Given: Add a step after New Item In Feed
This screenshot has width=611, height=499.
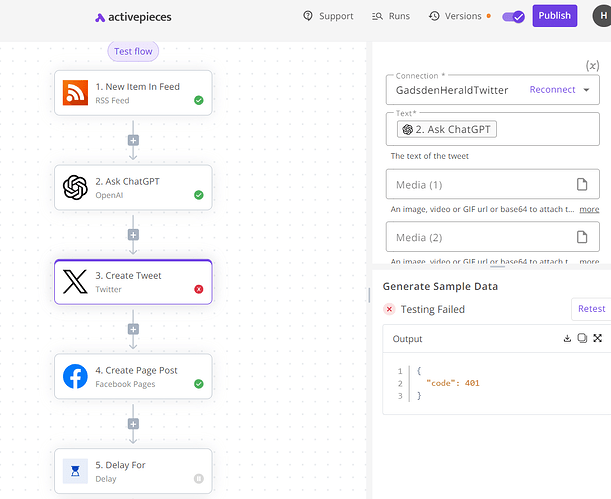Looking at the screenshot, I should pyautogui.click(x=133, y=140).
